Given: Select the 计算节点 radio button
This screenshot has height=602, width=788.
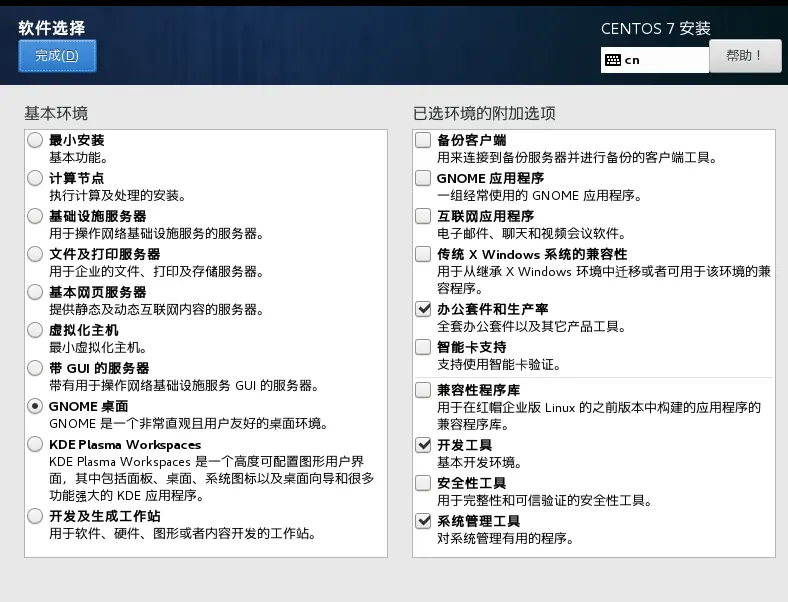Looking at the screenshot, I should coord(35,178).
